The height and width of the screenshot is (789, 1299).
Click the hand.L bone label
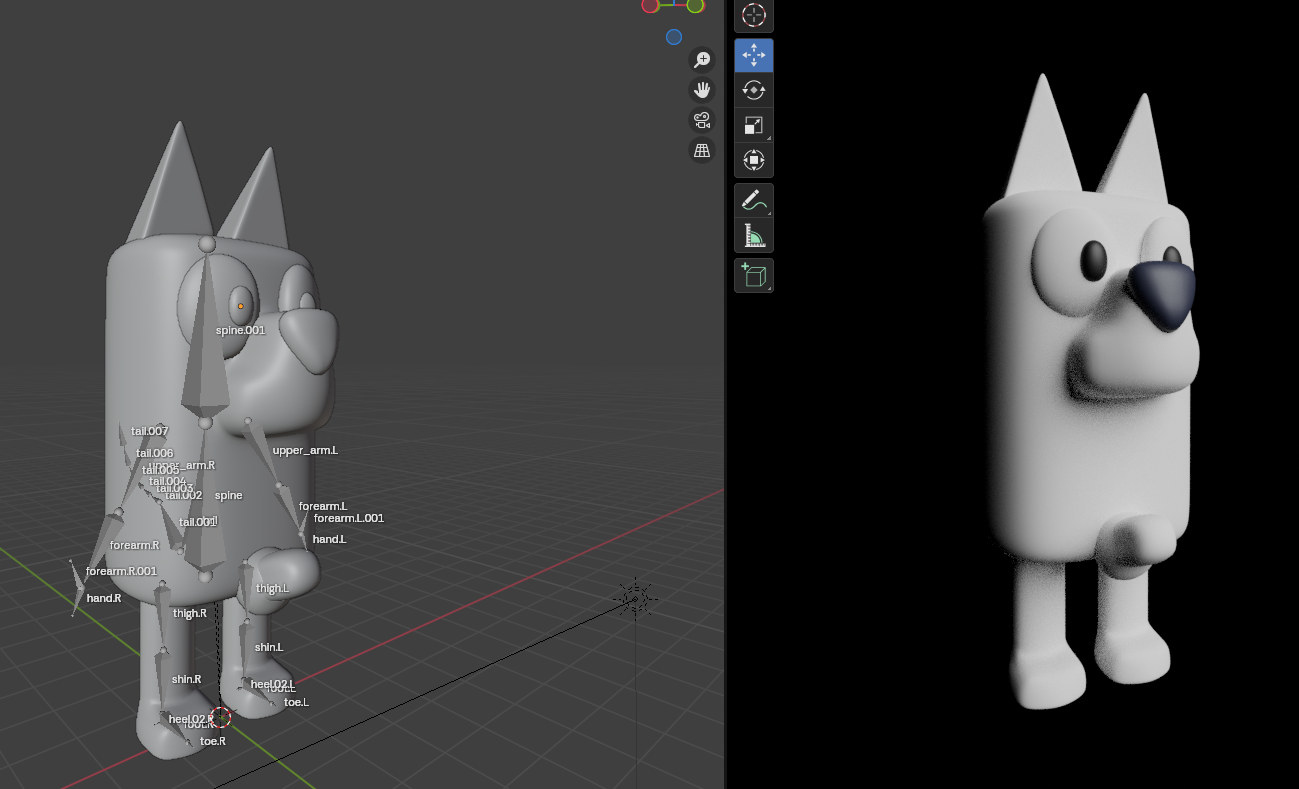(329, 539)
